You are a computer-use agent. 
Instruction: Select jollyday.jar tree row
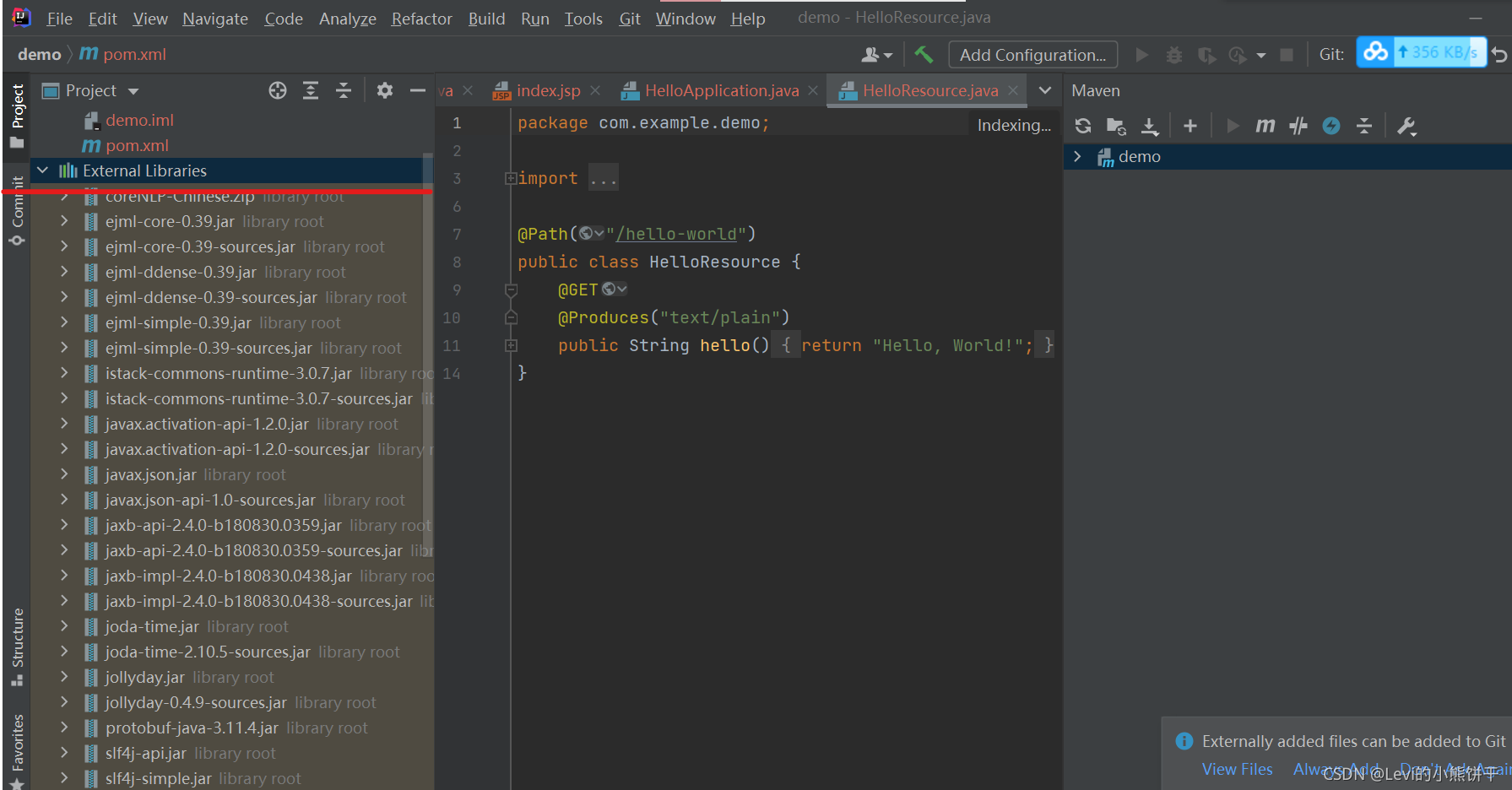coord(232,677)
